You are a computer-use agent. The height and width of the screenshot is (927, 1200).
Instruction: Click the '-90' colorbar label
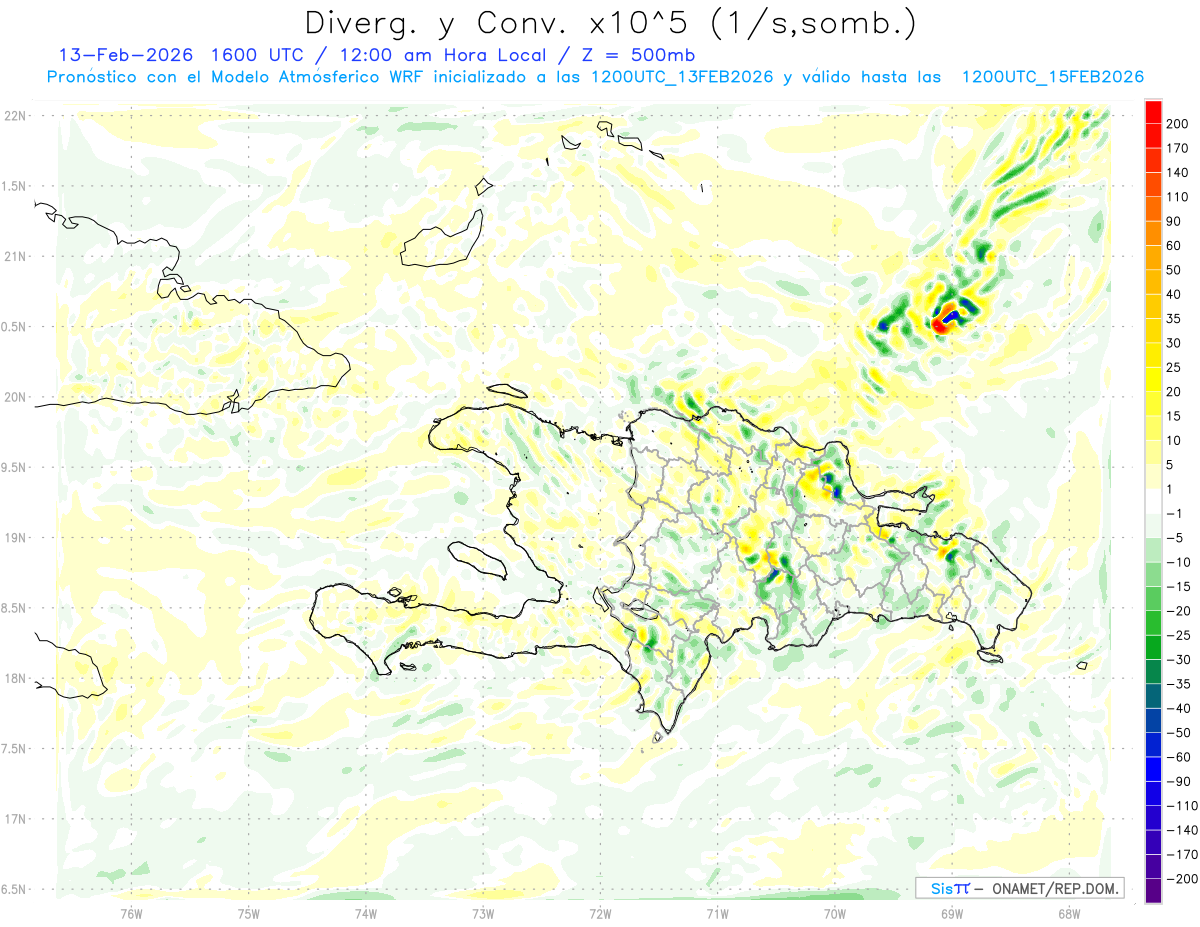[1181, 782]
